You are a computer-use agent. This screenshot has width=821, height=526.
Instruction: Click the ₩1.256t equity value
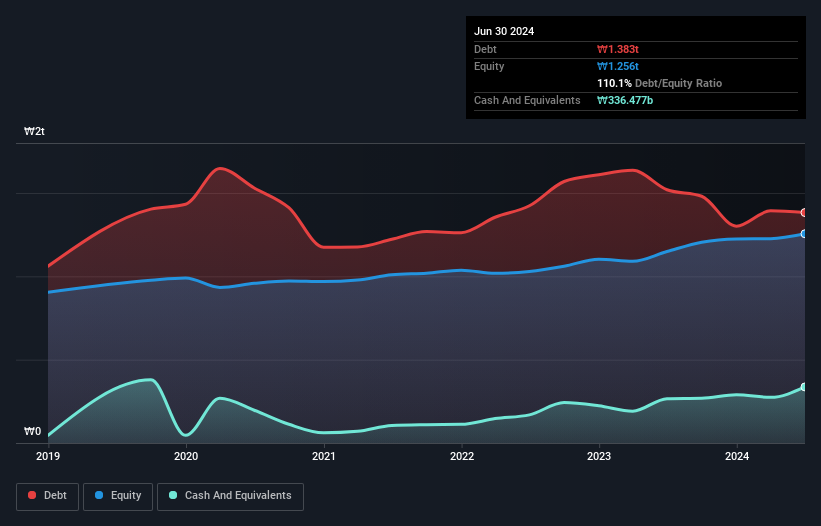tap(618, 66)
